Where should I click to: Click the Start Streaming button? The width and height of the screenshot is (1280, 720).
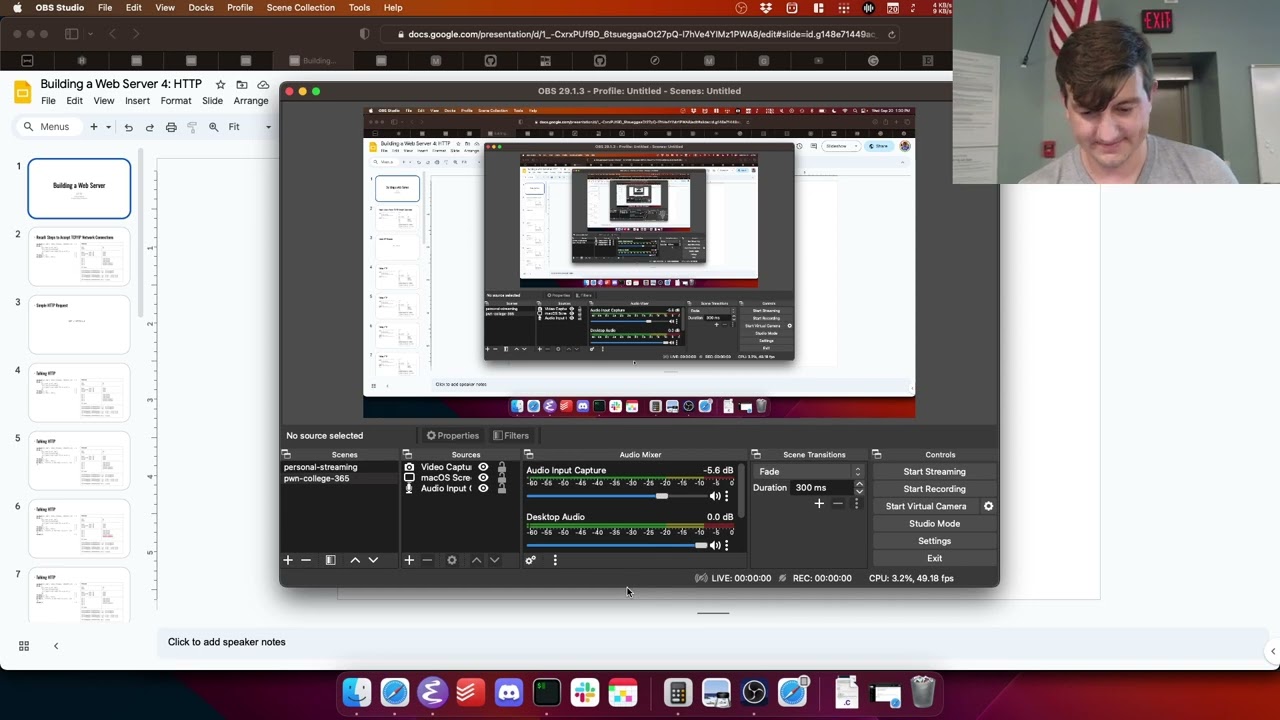935,472
